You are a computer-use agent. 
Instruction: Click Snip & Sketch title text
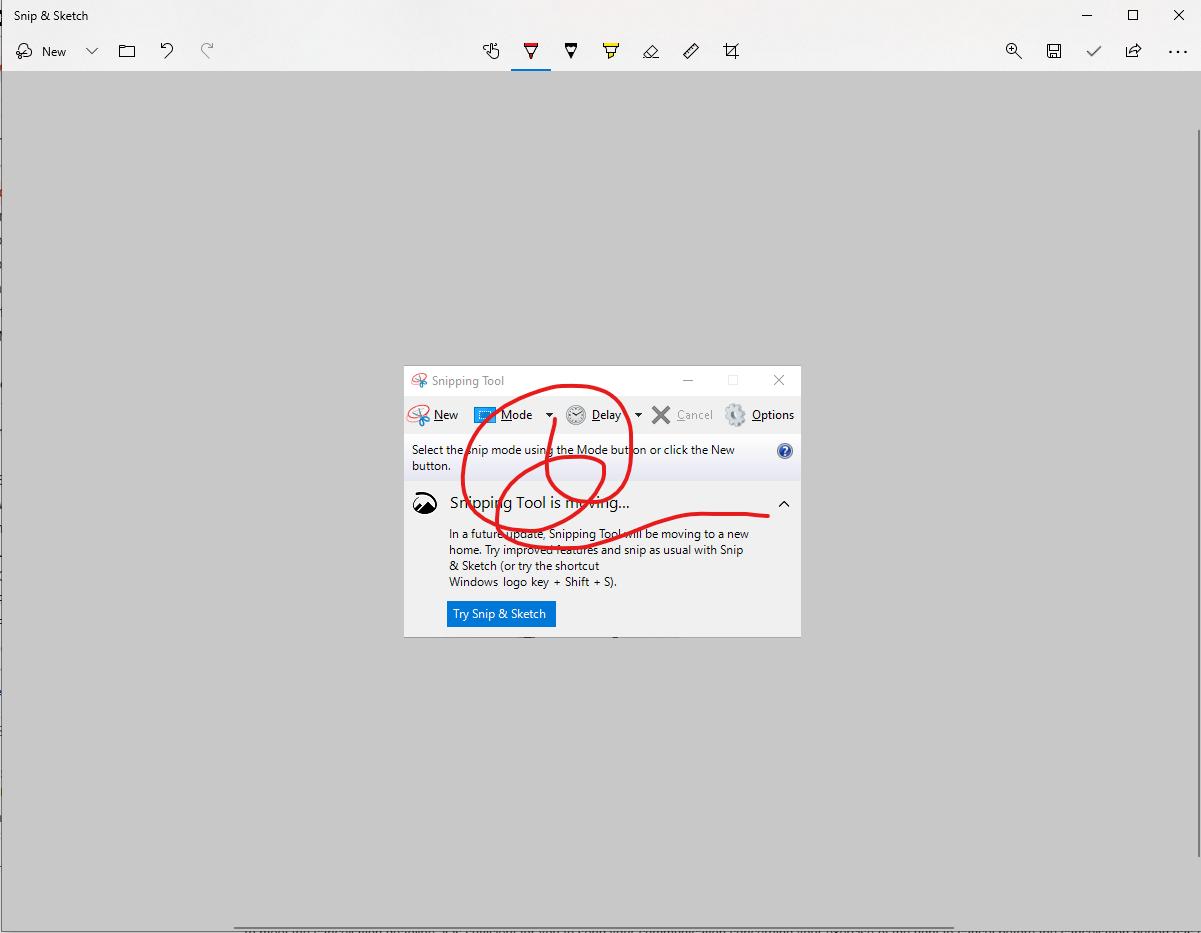[51, 16]
